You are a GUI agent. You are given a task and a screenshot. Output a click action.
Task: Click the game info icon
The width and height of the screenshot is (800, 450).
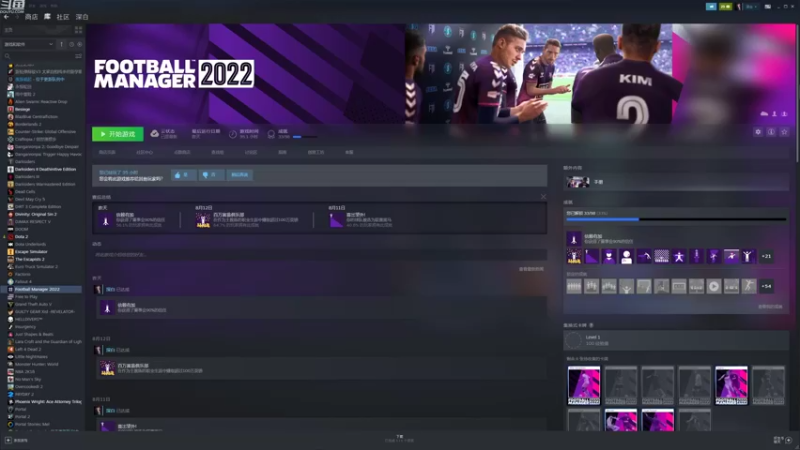pyautogui.click(x=771, y=132)
